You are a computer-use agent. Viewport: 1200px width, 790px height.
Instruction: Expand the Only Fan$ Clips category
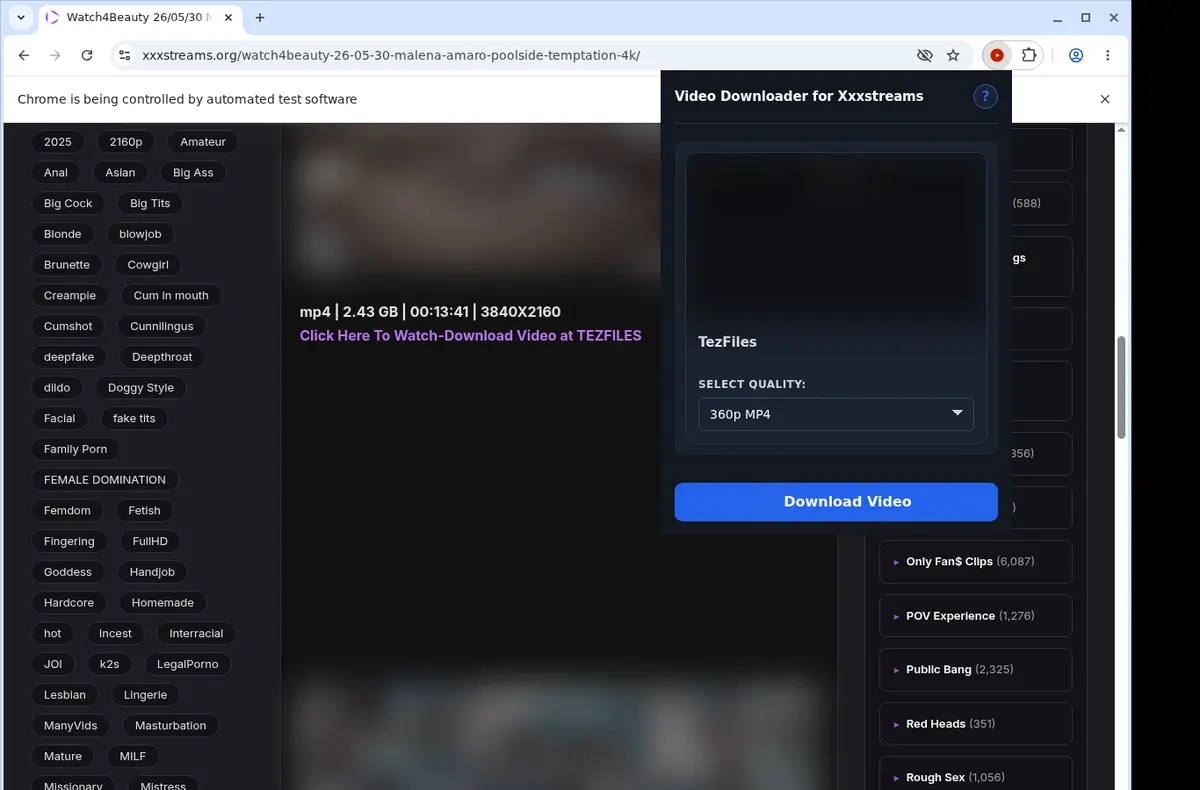point(975,562)
